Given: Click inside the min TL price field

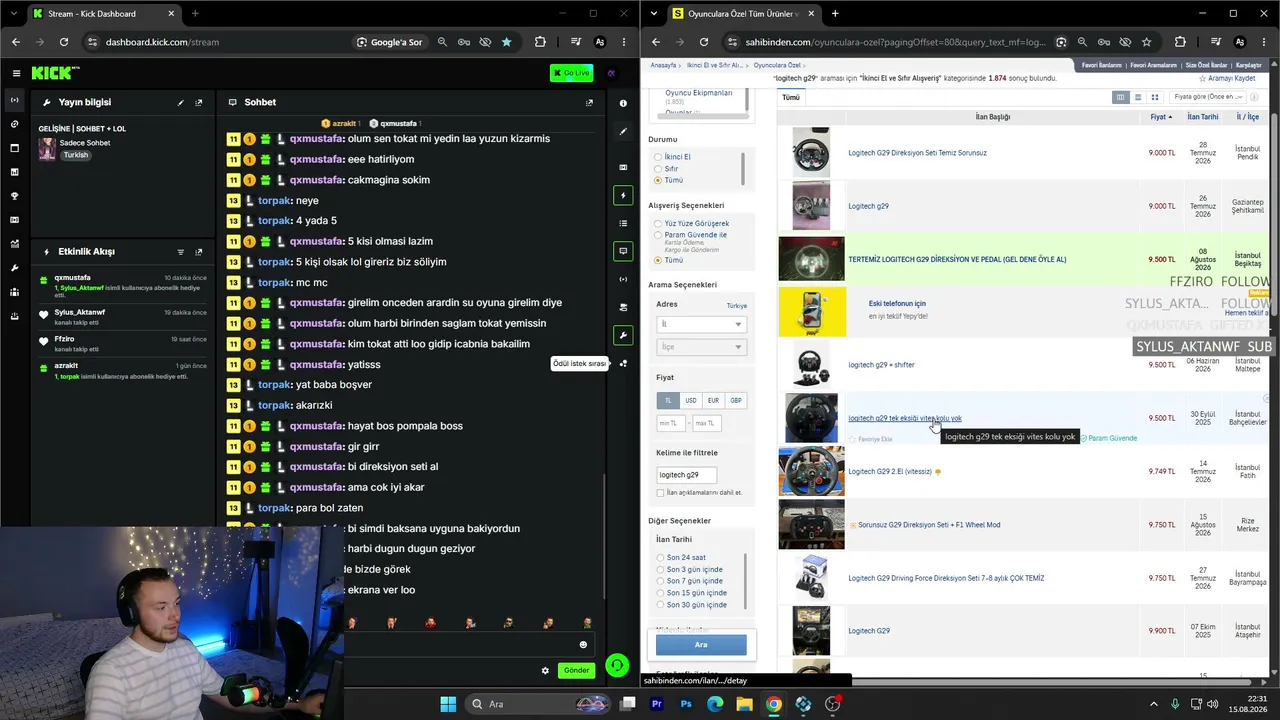Looking at the screenshot, I should [670, 423].
